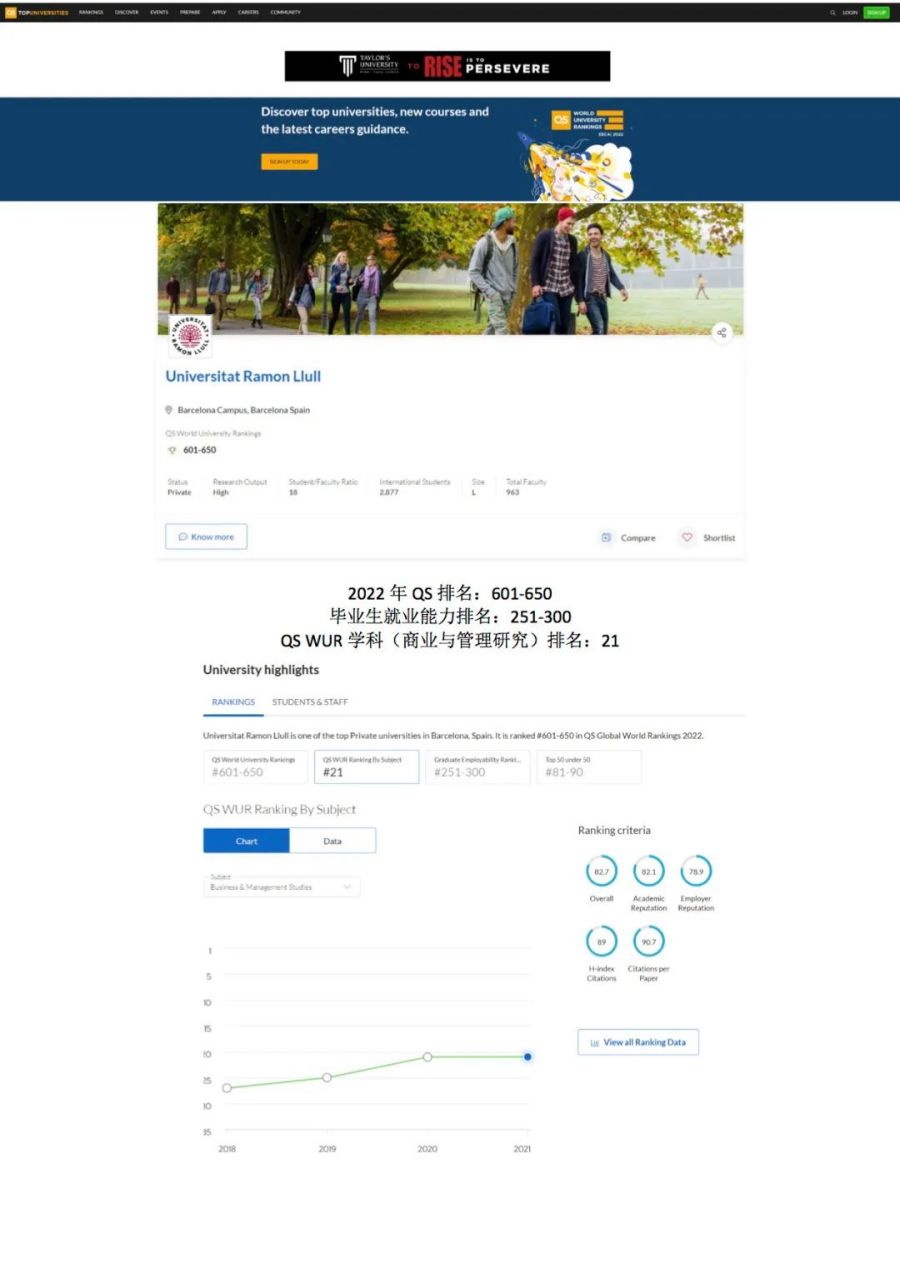
Task: Switch to the Students & Staff tab
Action: pos(310,702)
